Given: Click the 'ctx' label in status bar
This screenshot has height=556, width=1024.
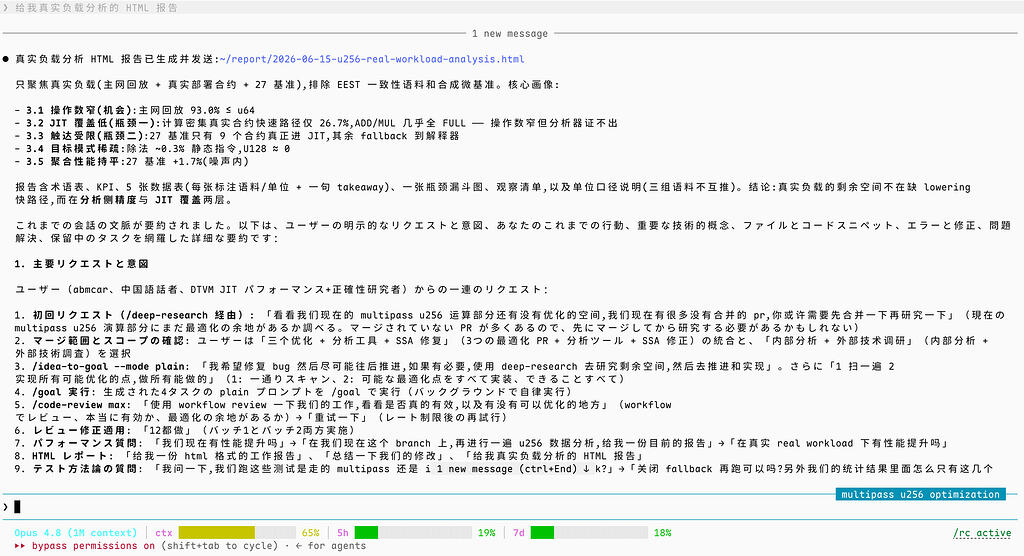Looking at the screenshot, I should pyautogui.click(x=164, y=532).
